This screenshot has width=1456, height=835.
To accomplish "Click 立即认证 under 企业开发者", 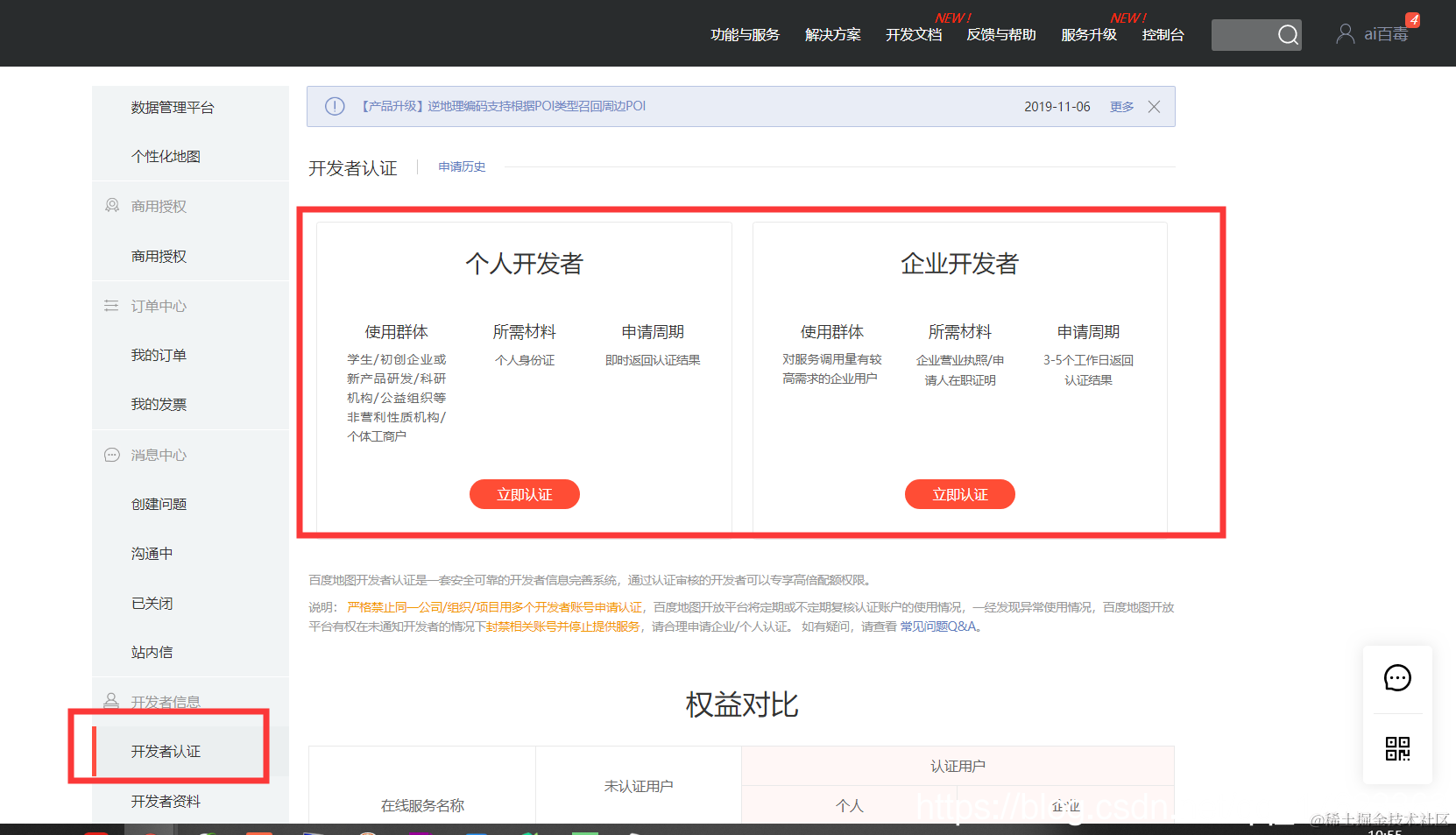I will (959, 493).
